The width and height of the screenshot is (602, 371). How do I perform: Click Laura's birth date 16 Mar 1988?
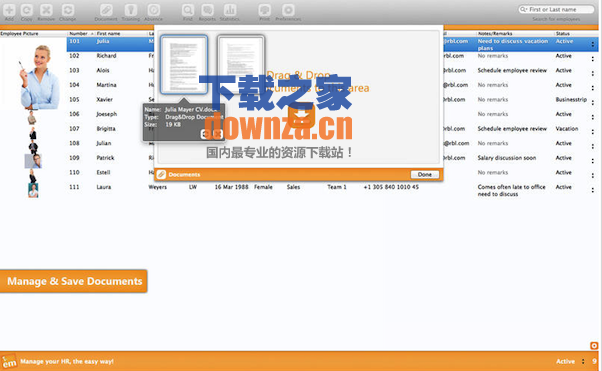[231, 187]
